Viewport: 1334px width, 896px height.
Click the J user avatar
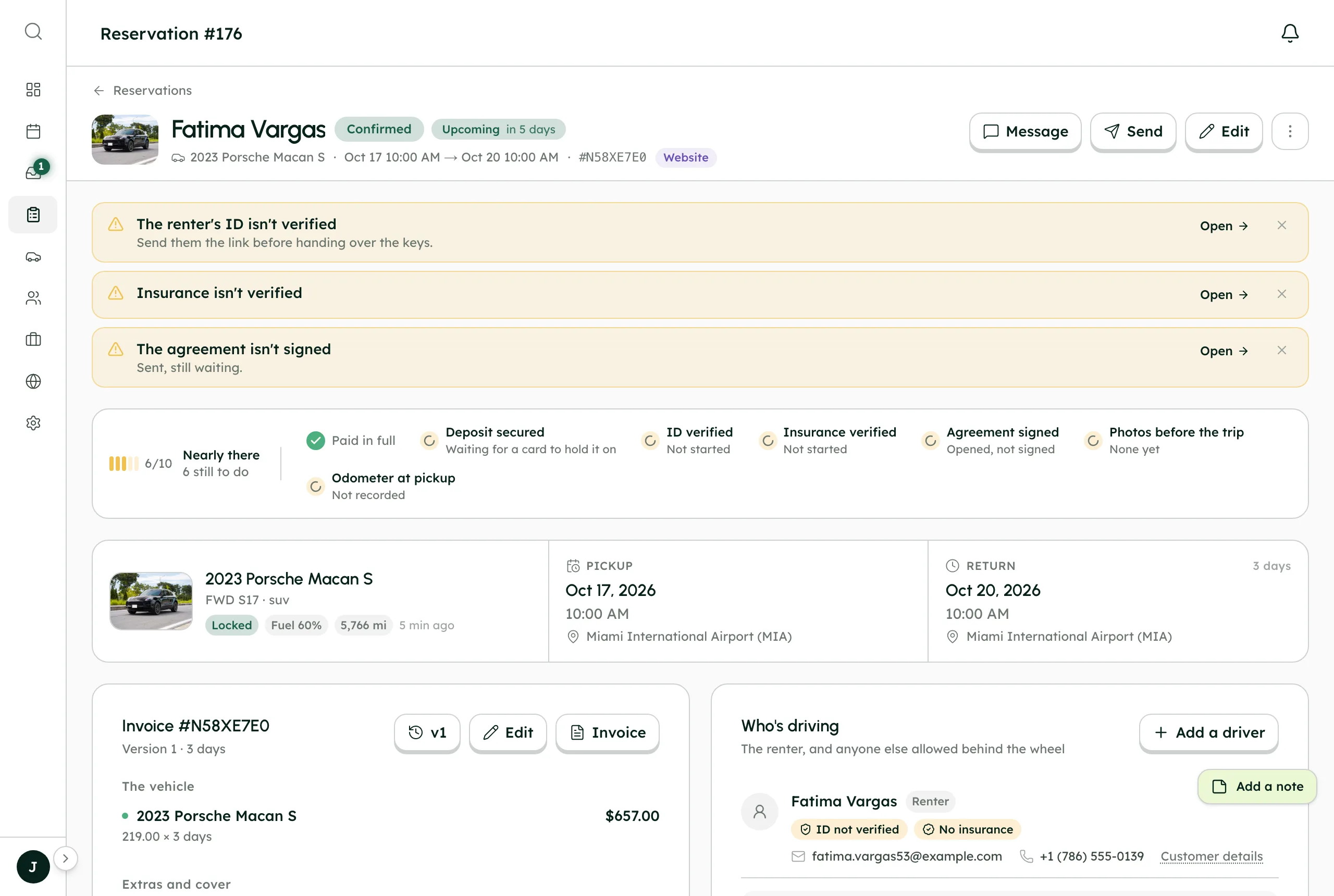click(33, 866)
